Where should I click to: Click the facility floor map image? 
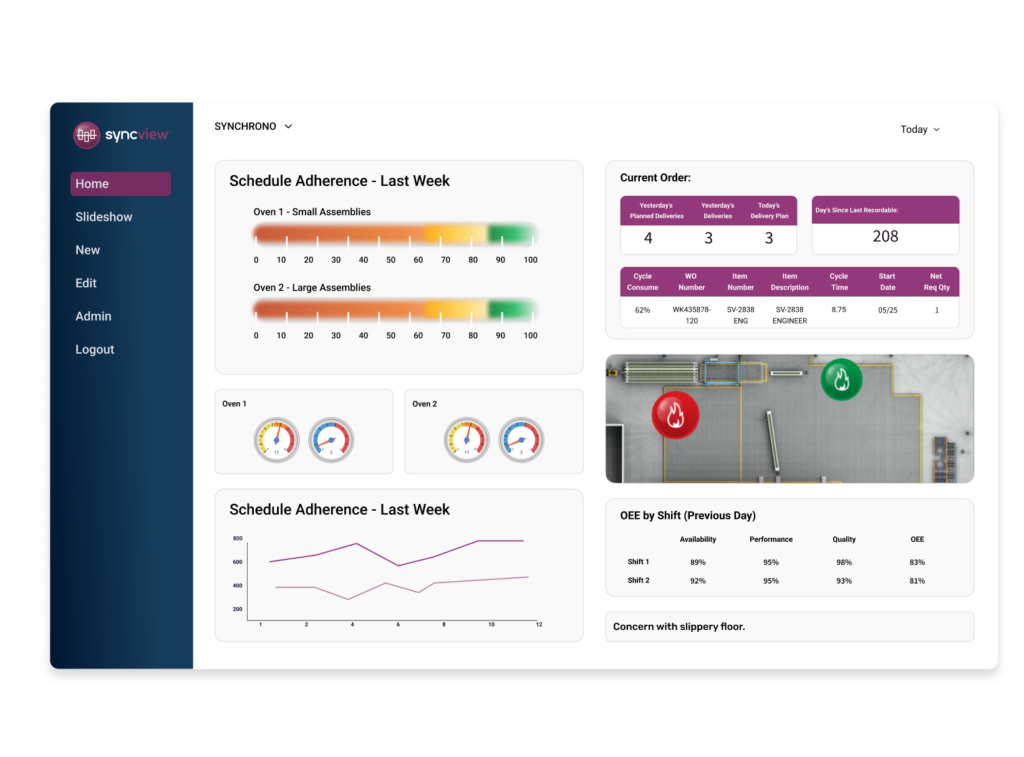click(789, 417)
